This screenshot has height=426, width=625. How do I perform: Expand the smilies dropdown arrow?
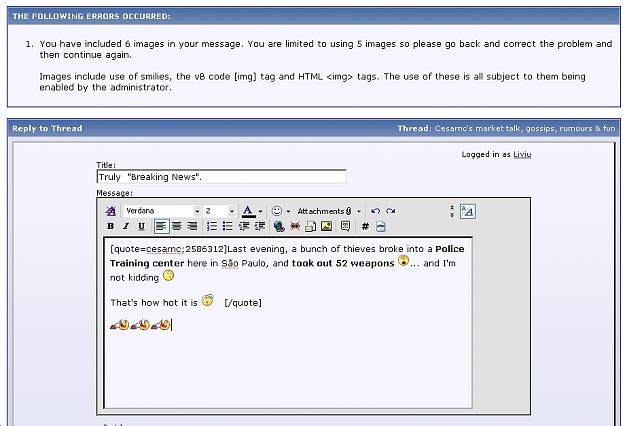point(288,211)
